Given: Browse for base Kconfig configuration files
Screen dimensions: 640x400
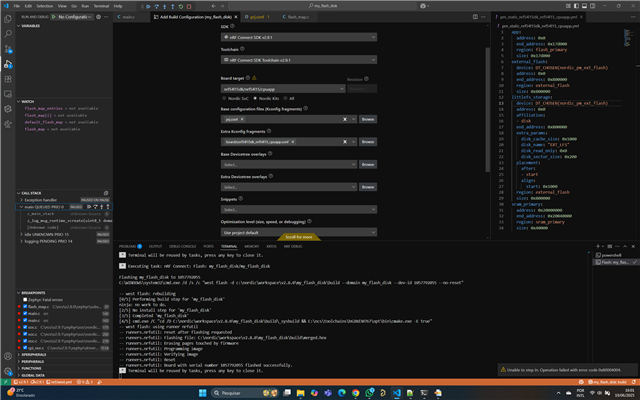Looking at the screenshot, I should point(368,119).
